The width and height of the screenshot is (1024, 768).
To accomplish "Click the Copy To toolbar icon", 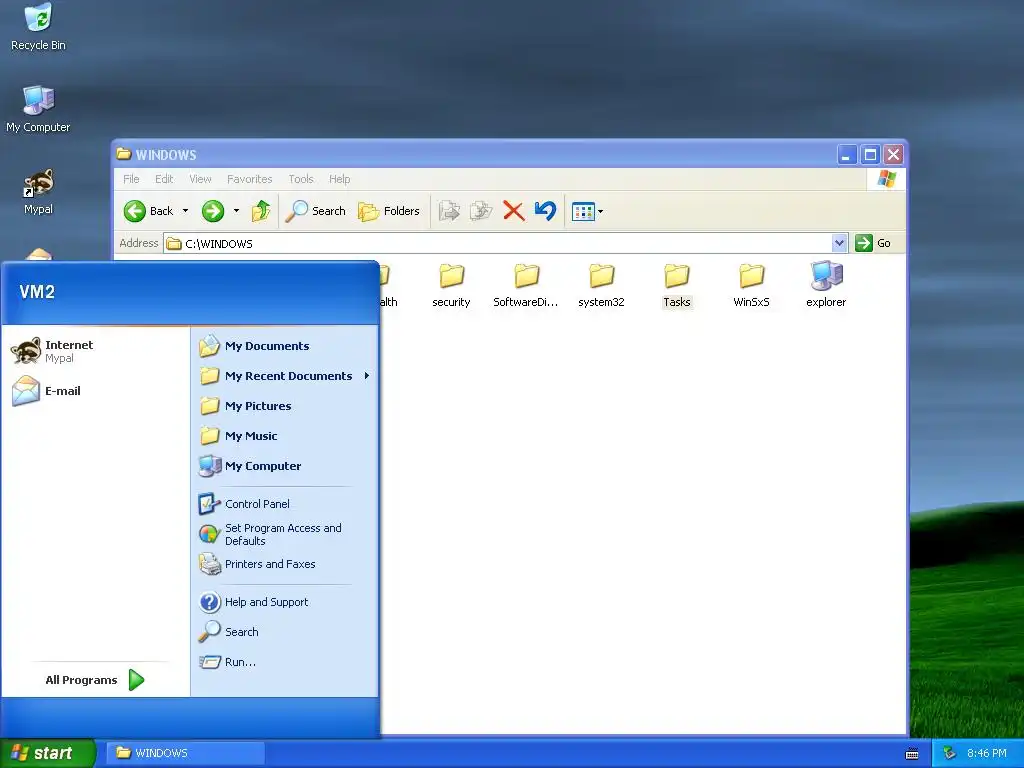I will [481, 211].
